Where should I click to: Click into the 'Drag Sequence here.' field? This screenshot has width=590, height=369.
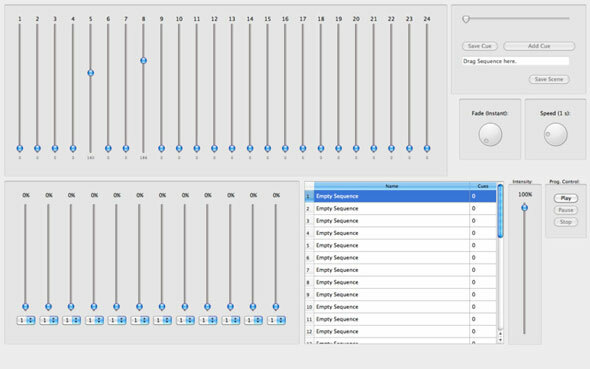[x=515, y=61]
